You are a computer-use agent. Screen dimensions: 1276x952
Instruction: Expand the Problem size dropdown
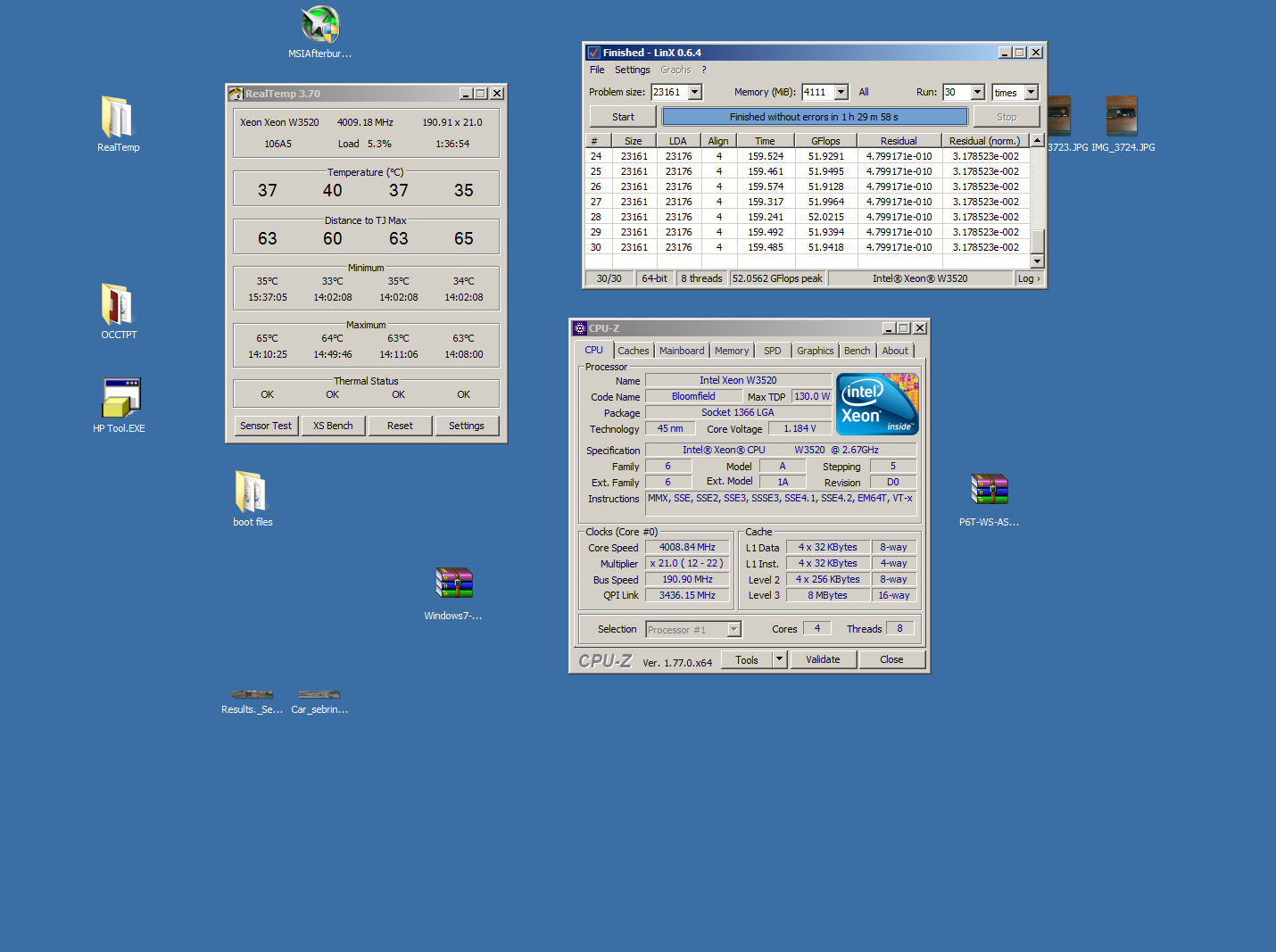695,92
